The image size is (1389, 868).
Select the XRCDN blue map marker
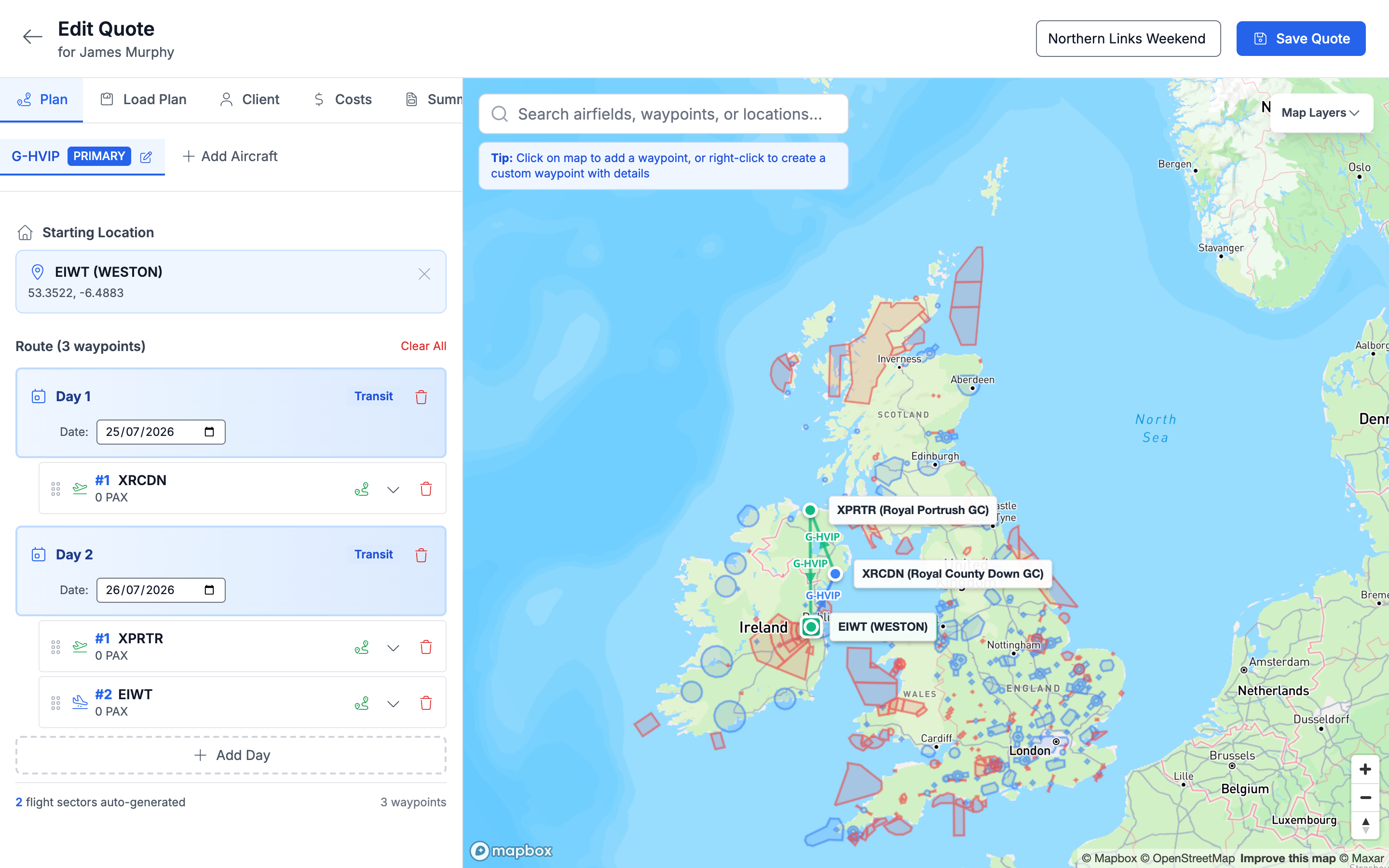click(x=835, y=573)
